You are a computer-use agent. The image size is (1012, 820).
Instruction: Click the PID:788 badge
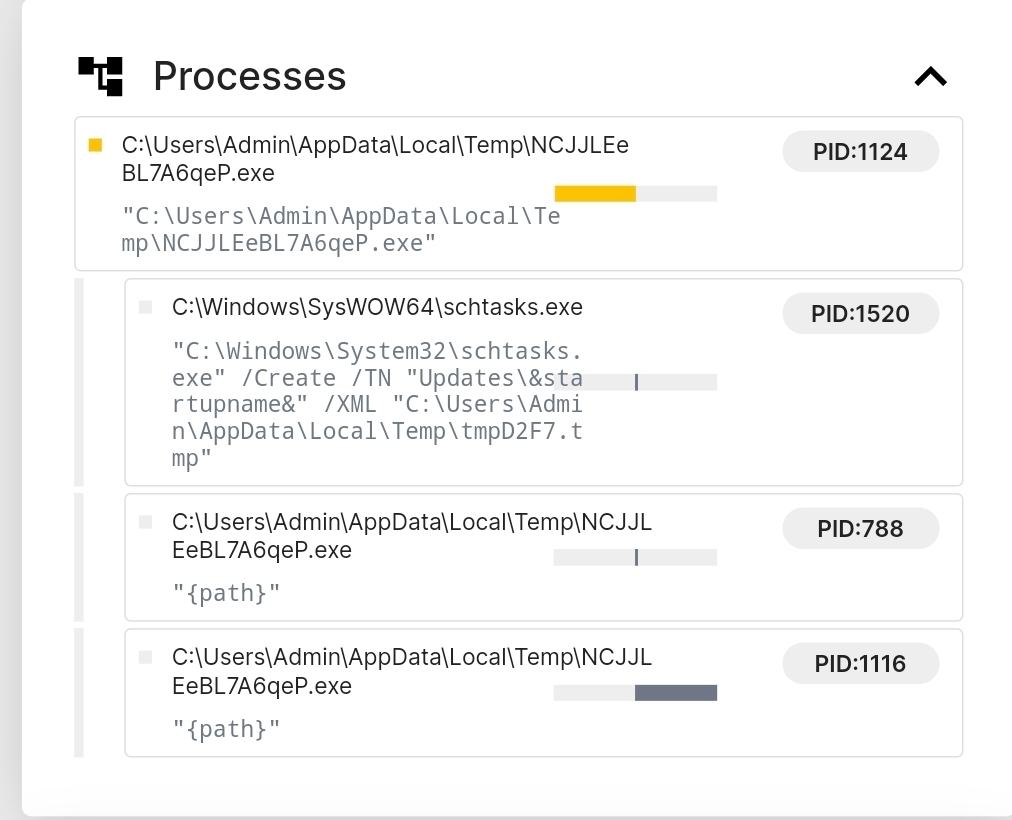coord(860,529)
